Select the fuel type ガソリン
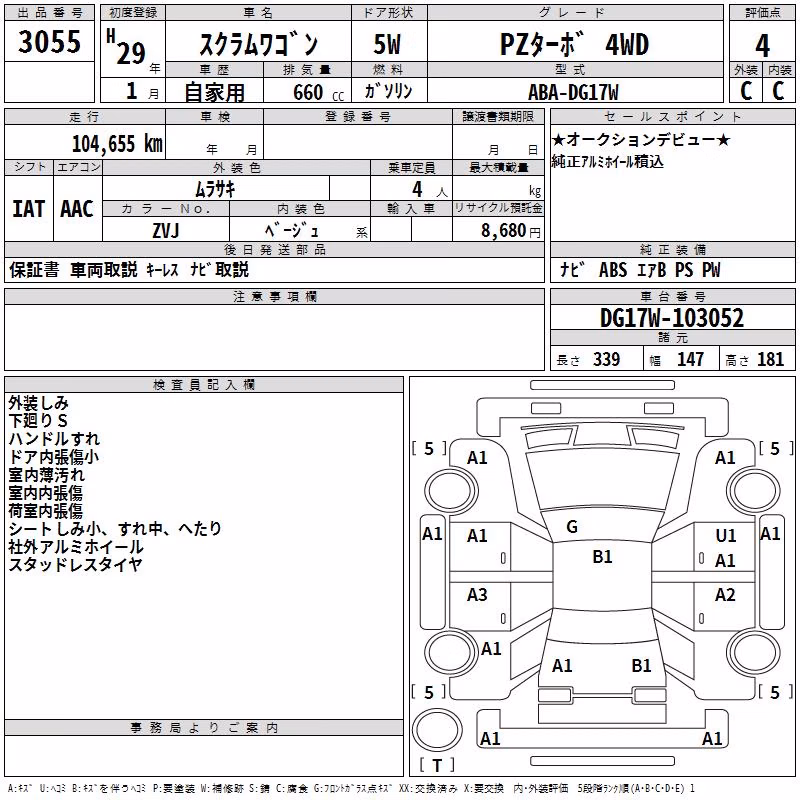This screenshot has width=800, height=800. (x=388, y=91)
